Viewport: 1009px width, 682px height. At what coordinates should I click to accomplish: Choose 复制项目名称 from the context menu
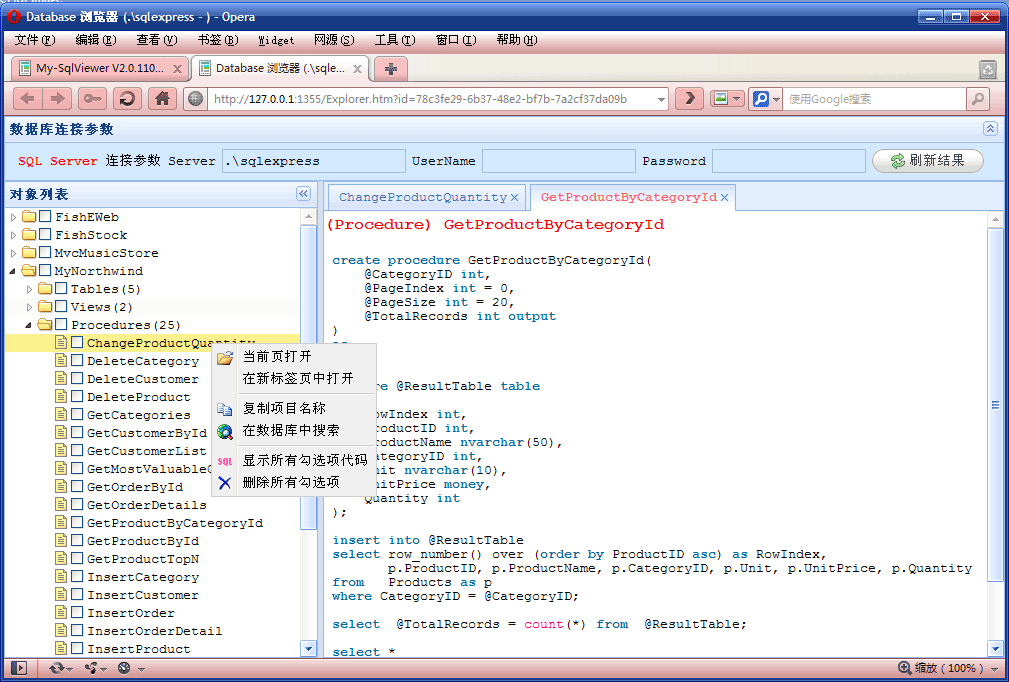(294, 408)
